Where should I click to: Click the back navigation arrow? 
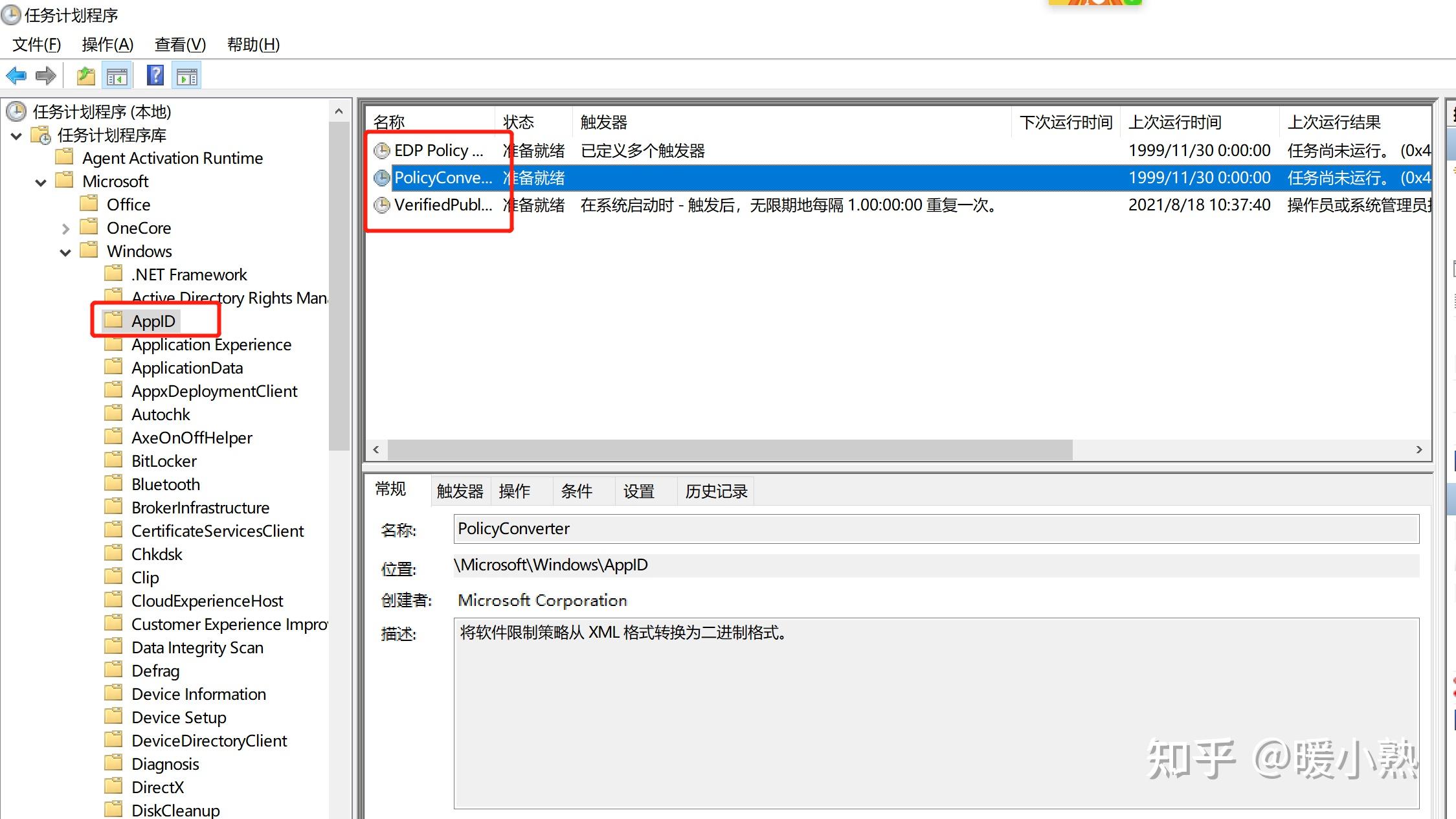coord(16,75)
